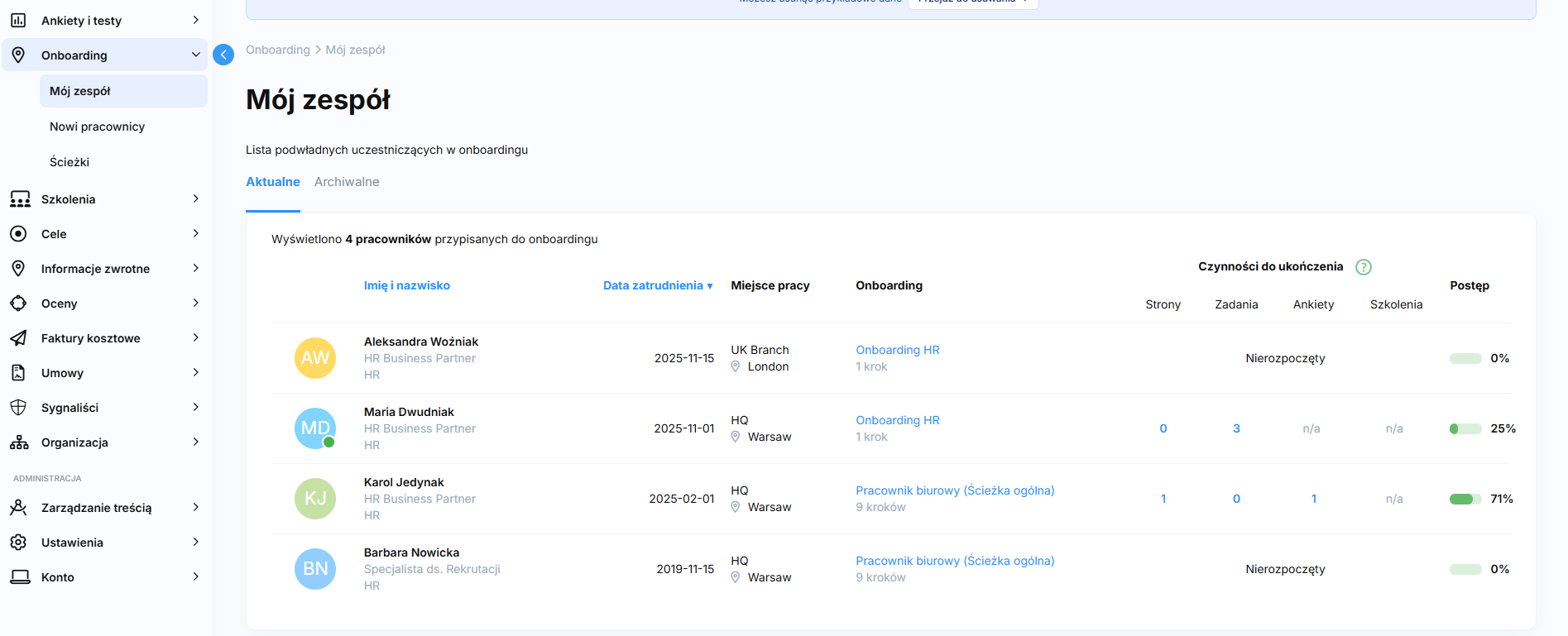Open the Ścieżki submenu item
Screen dimensions: 1568x636
70,162
